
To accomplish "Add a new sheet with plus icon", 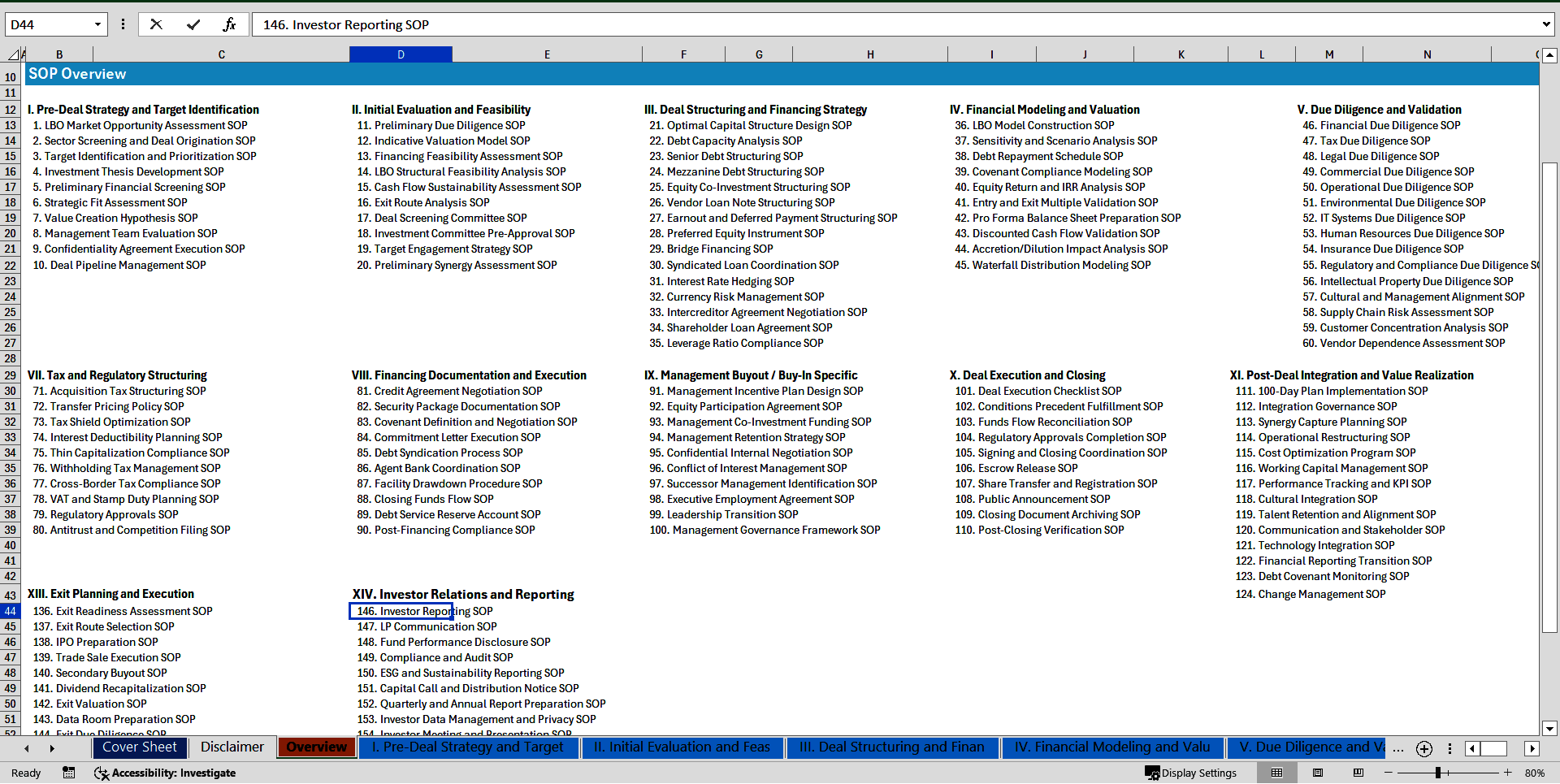I will coord(1423,748).
